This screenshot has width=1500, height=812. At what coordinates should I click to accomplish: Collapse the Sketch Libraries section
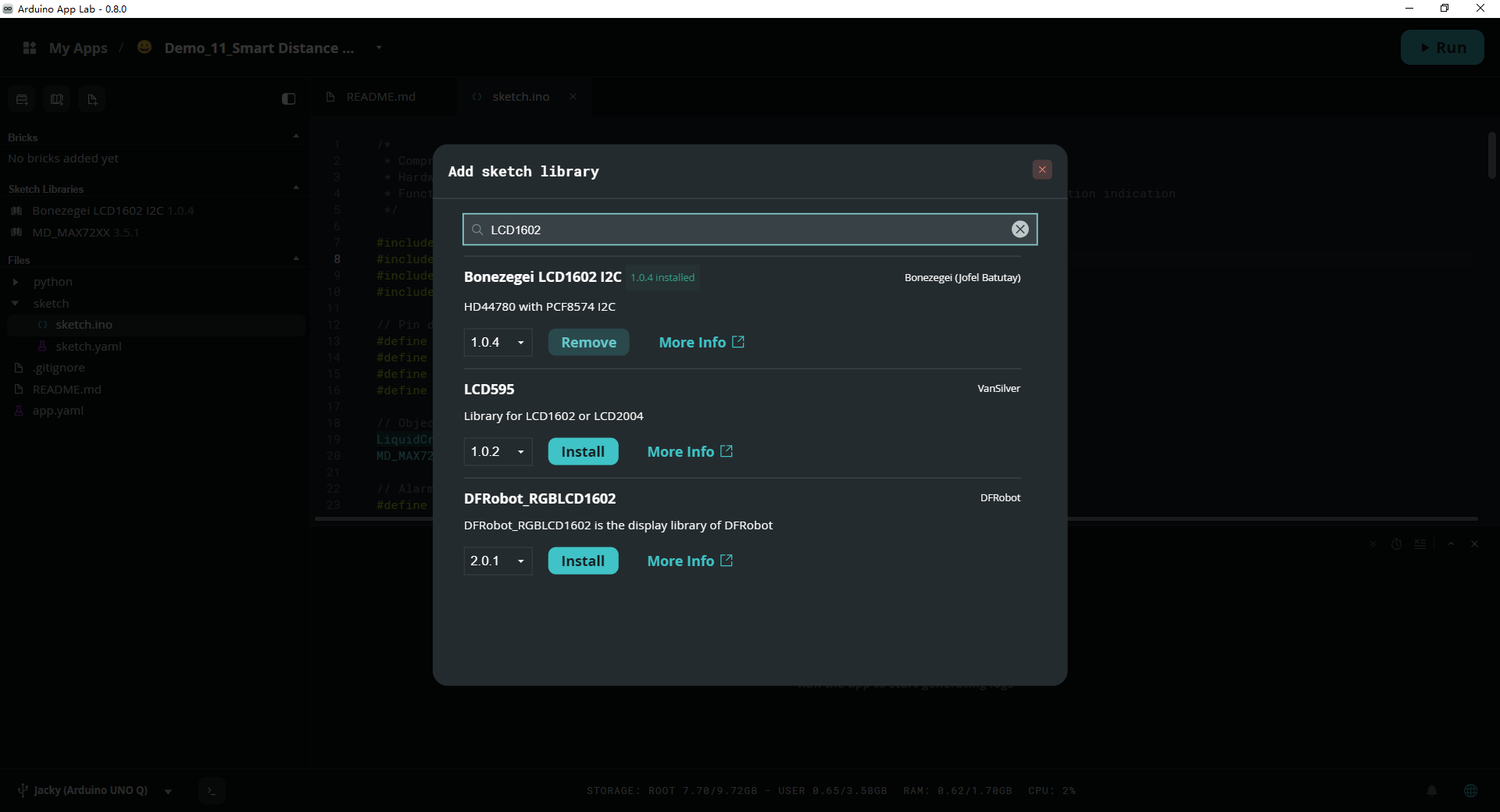(x=296, y=188)
